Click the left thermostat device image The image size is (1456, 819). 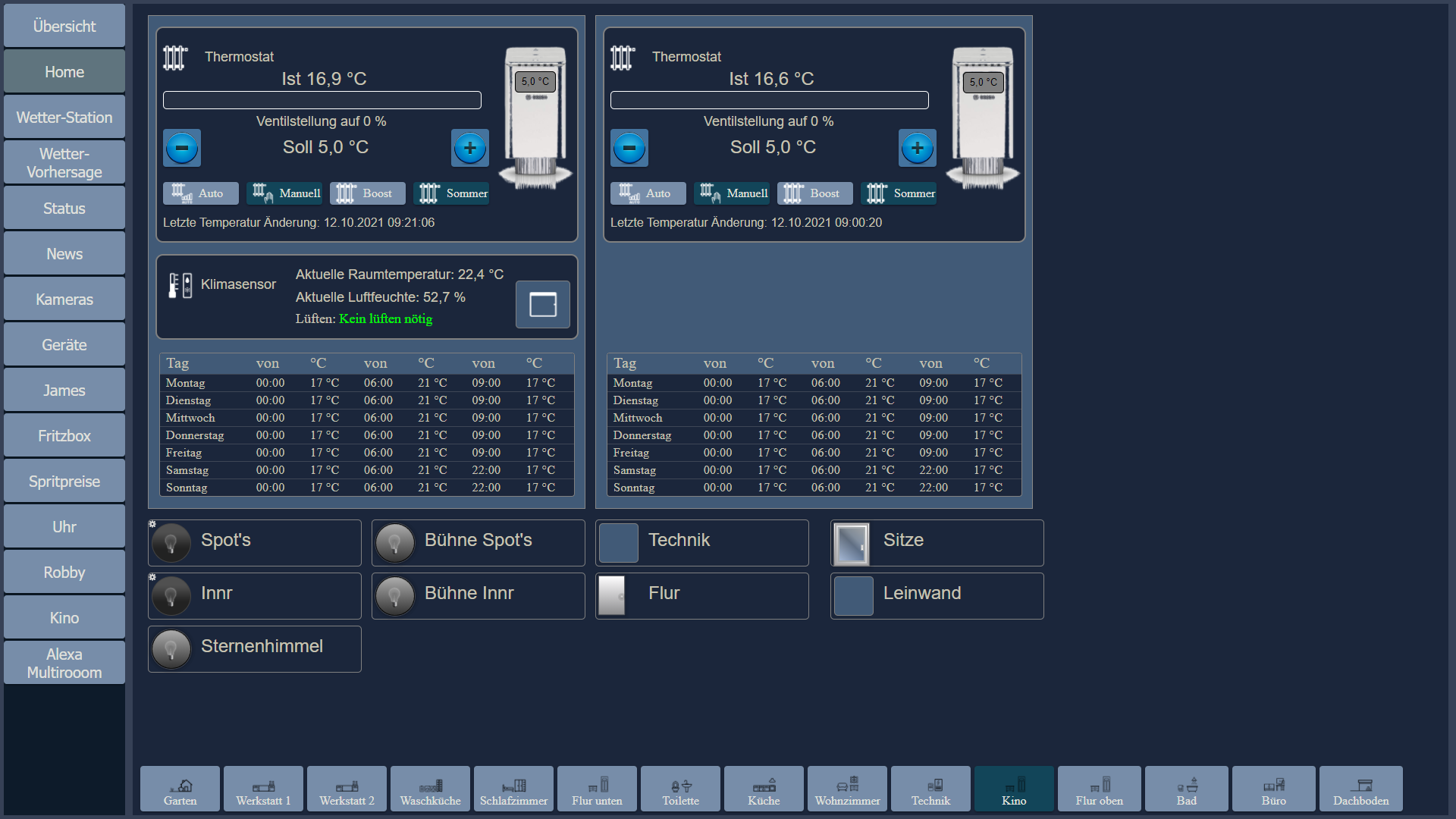click(535, 118)
